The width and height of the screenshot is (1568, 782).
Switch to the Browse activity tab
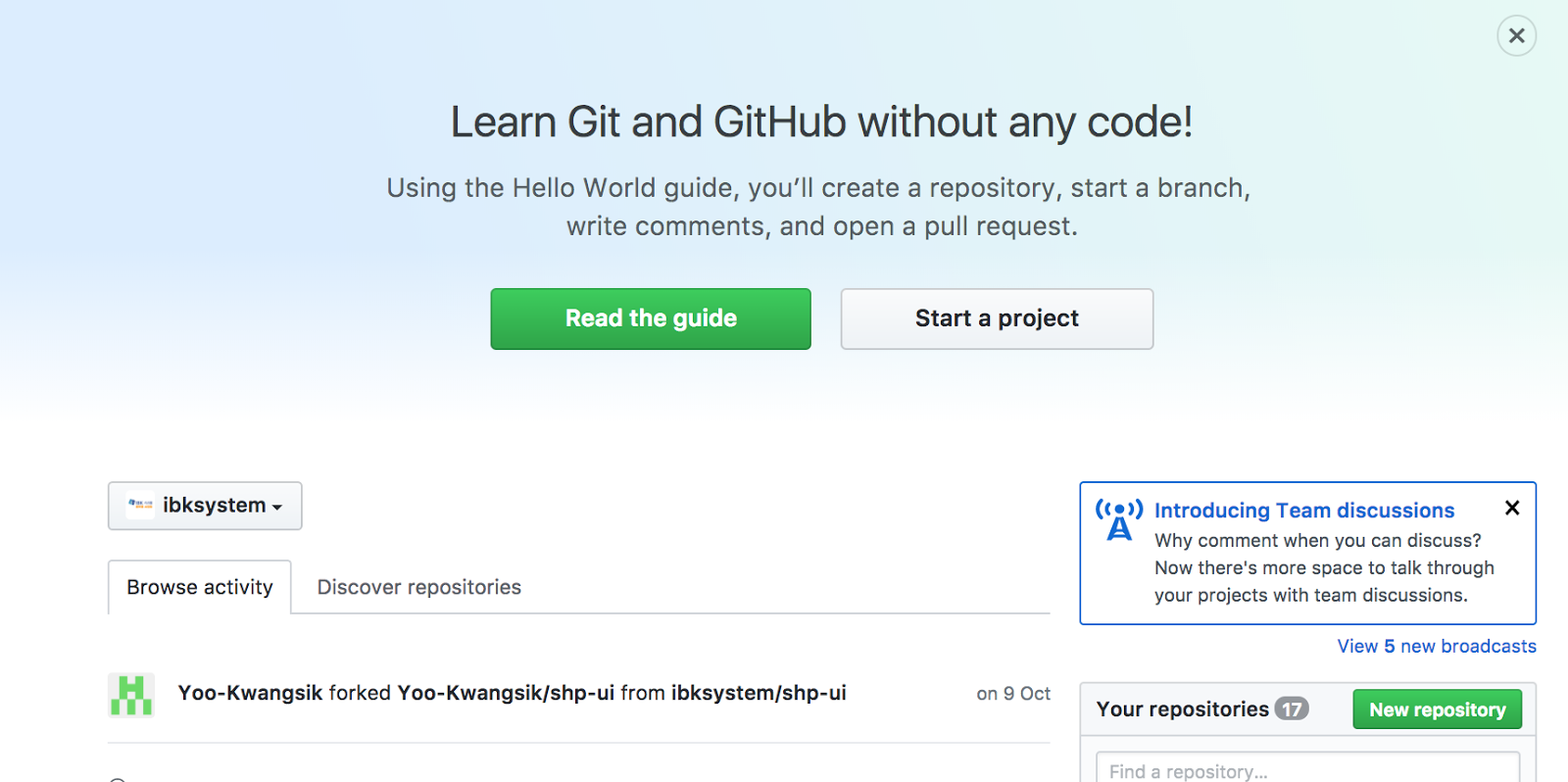tap(200, 587)
